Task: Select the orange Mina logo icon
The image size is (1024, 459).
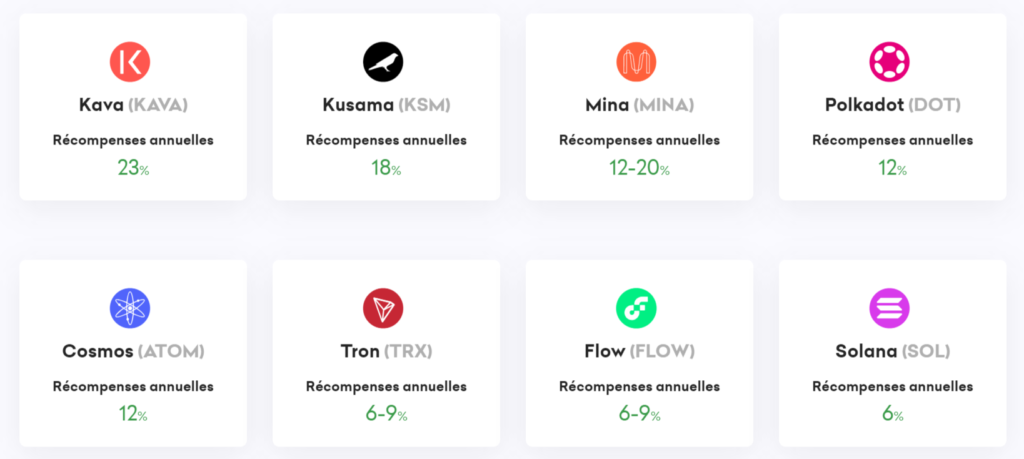Action: click(x=636, y=62)
